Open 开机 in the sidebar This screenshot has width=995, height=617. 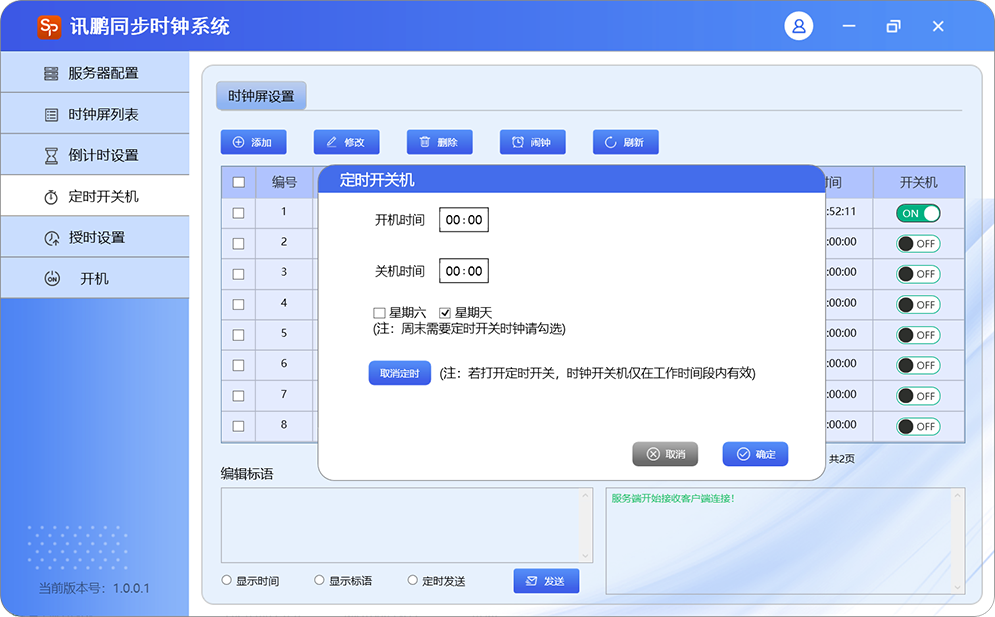click(95, 278)
